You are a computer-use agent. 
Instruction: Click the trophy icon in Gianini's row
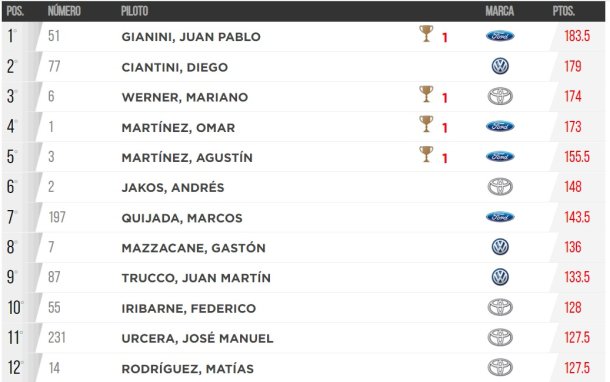426,34
